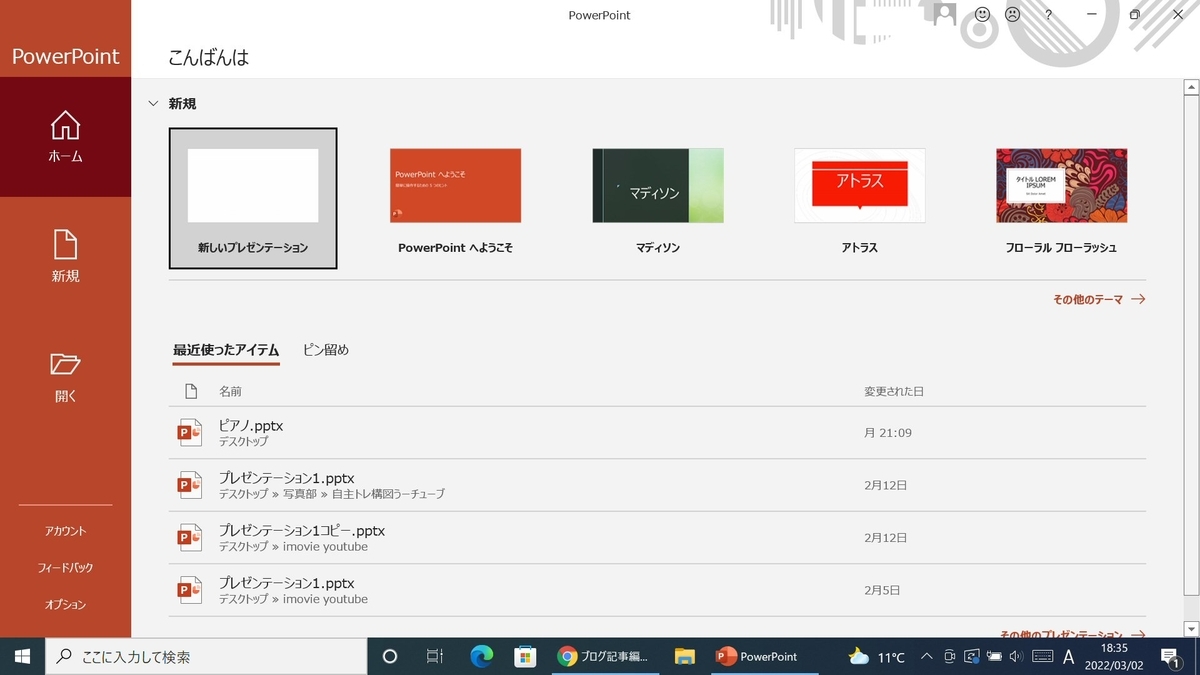Open the 開く folder sidebar icon
1200x675 pixels.
click(65, 376)
